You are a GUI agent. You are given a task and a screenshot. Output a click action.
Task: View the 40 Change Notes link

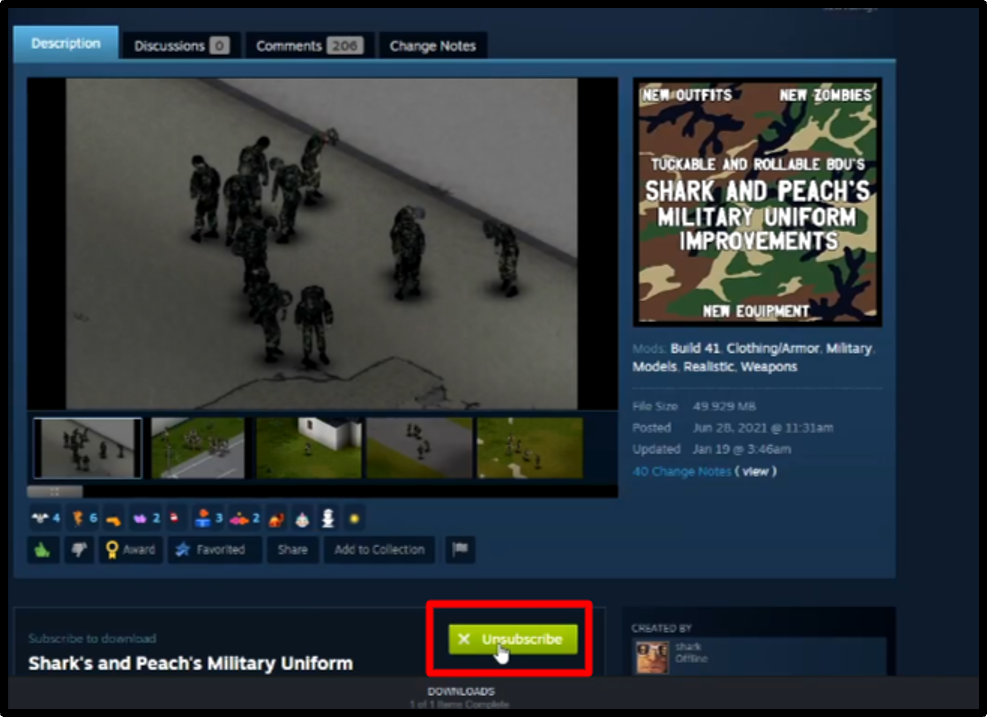click(x=681, y=471)
